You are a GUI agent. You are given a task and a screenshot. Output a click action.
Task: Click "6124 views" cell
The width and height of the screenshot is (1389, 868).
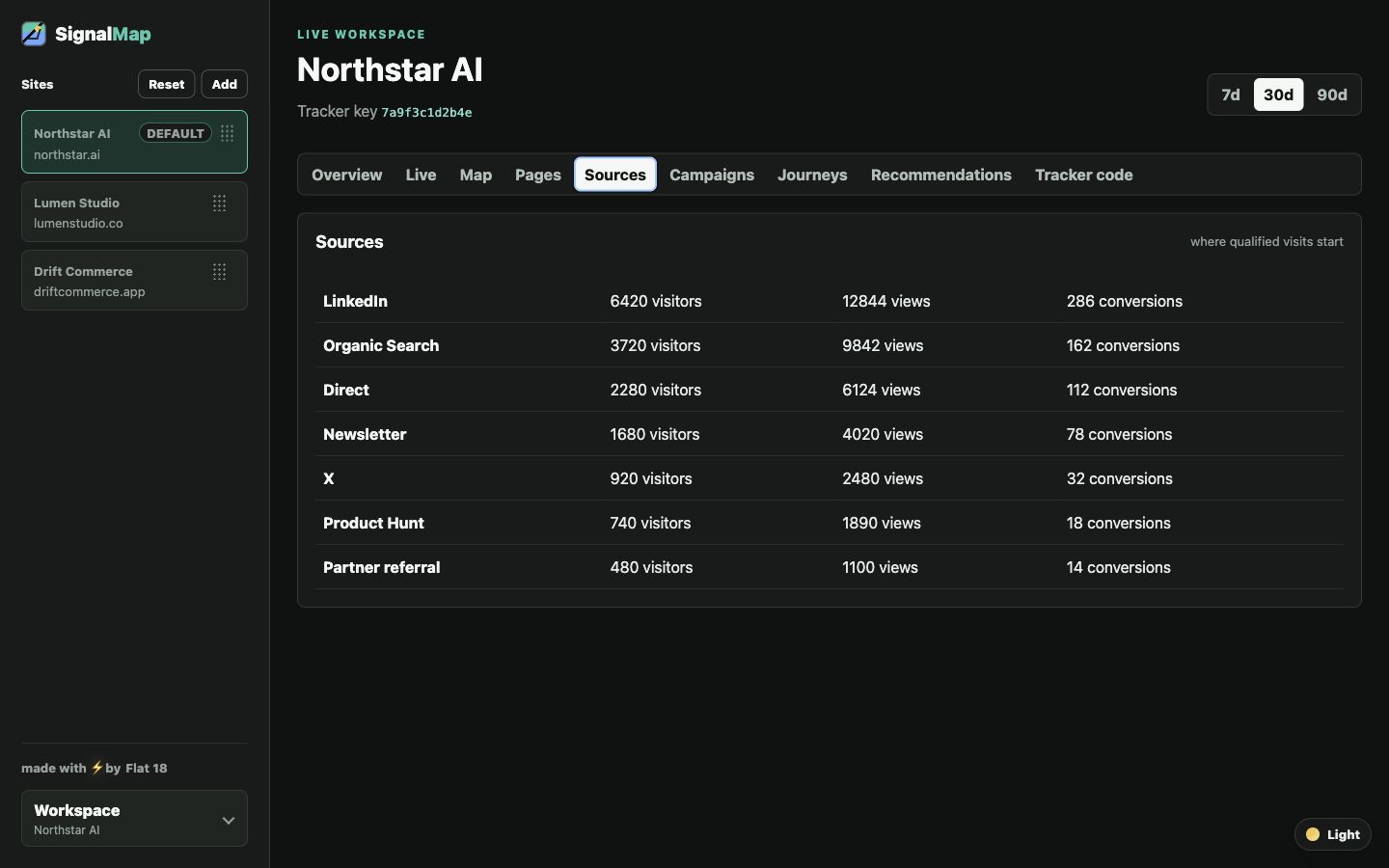(882, 390)
